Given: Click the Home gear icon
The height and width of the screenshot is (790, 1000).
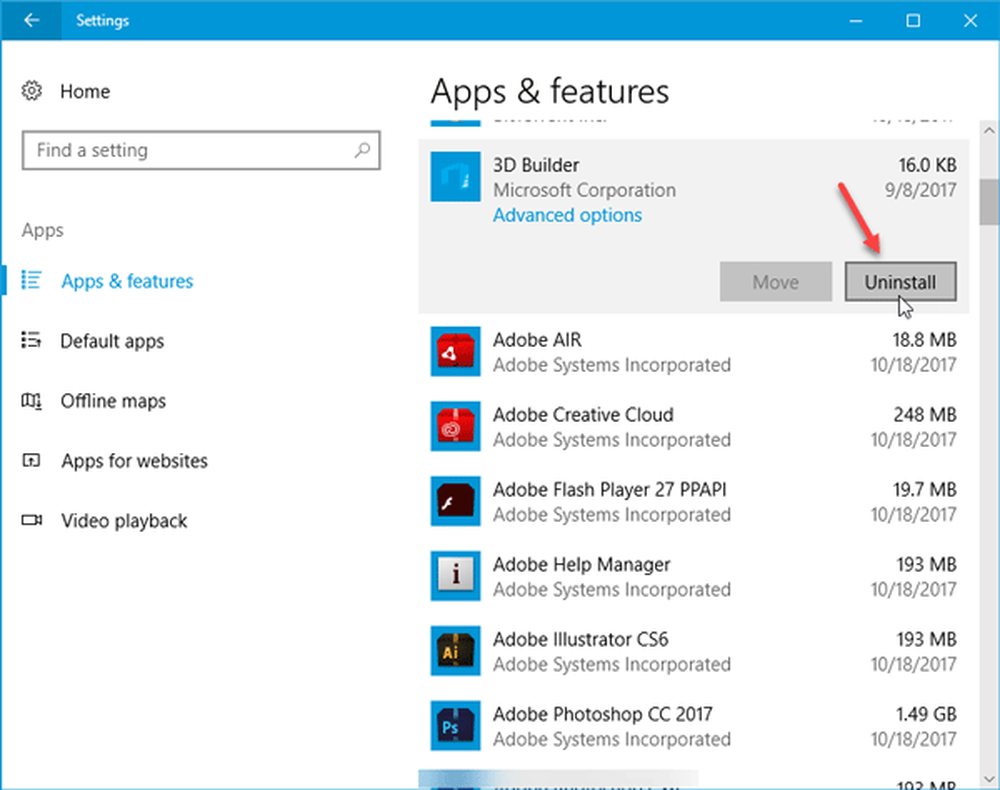Looking at the screenshot, I should [x=30, y=91].
